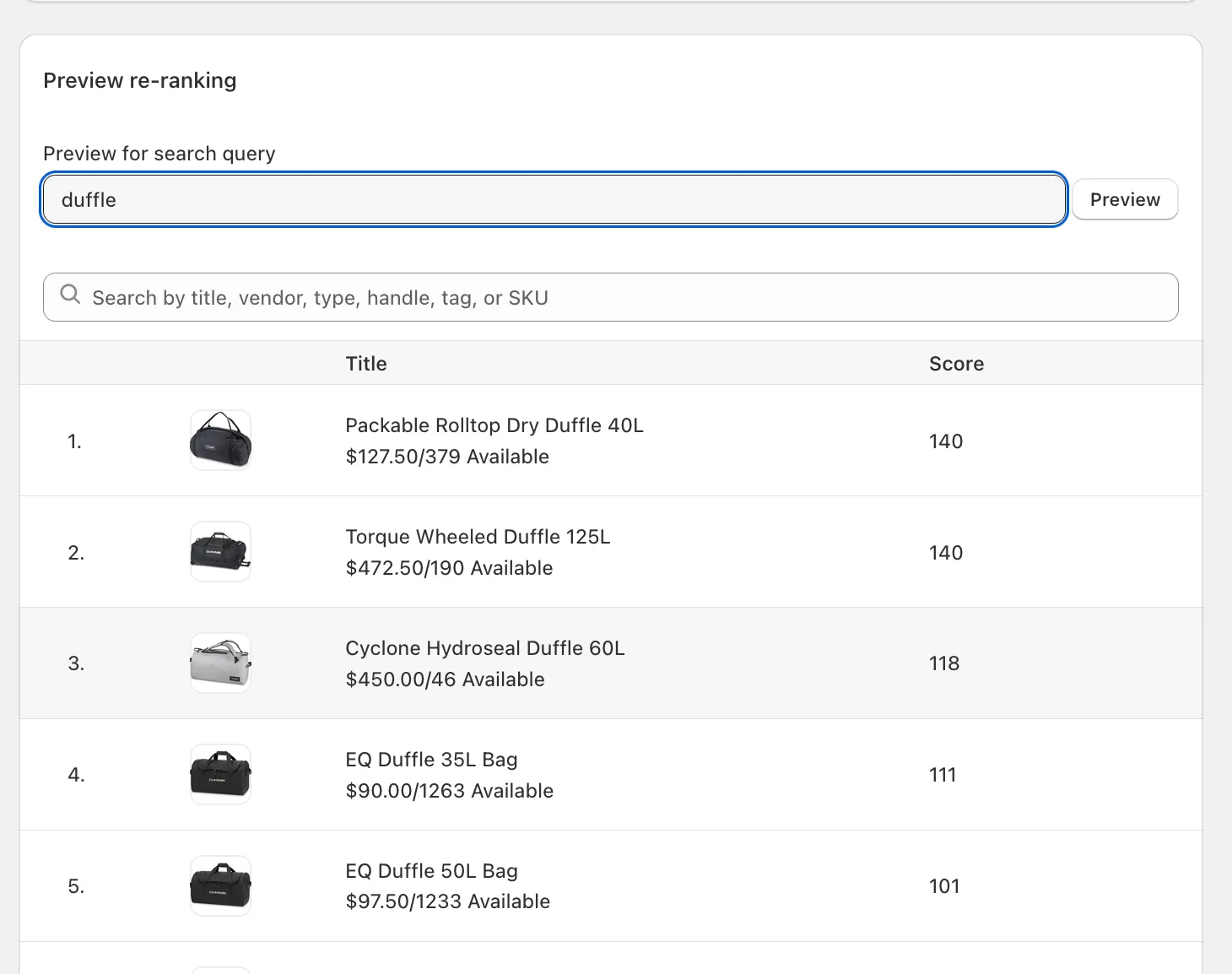Select the Packable Rolltop Dry Duffle 40L title

[x=494, y=425]
